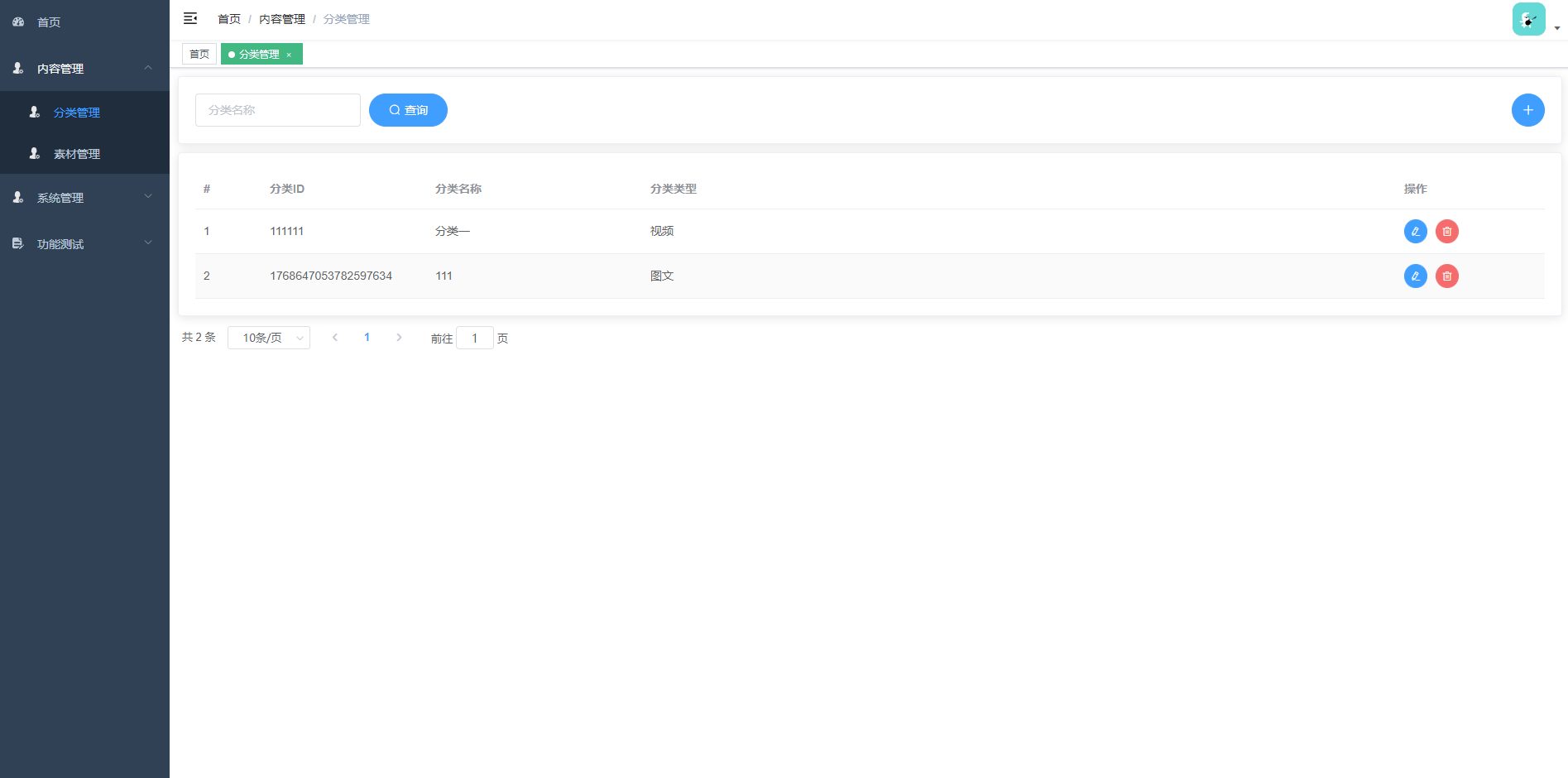Open the user avatar menu
1568x778 pixels.
pyautogui.click(x=1528, y=19)
